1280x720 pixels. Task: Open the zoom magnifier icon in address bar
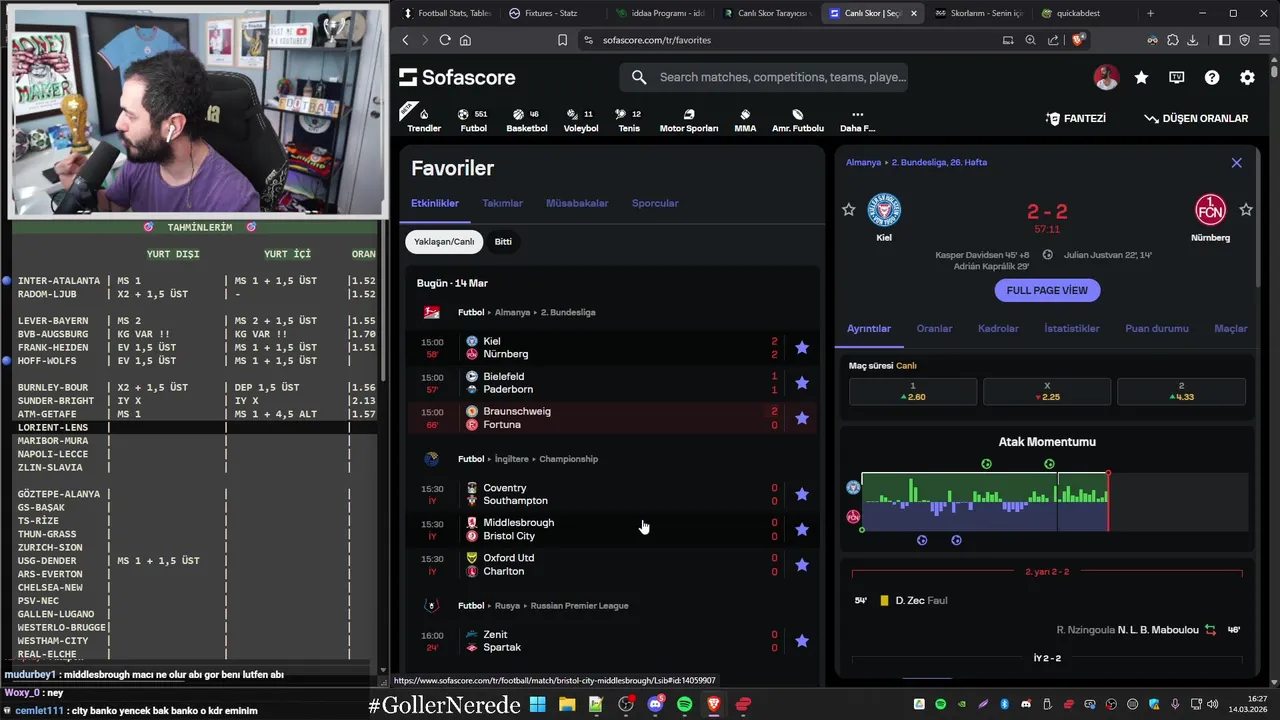pyautogui.click(x=1030, y=40)
